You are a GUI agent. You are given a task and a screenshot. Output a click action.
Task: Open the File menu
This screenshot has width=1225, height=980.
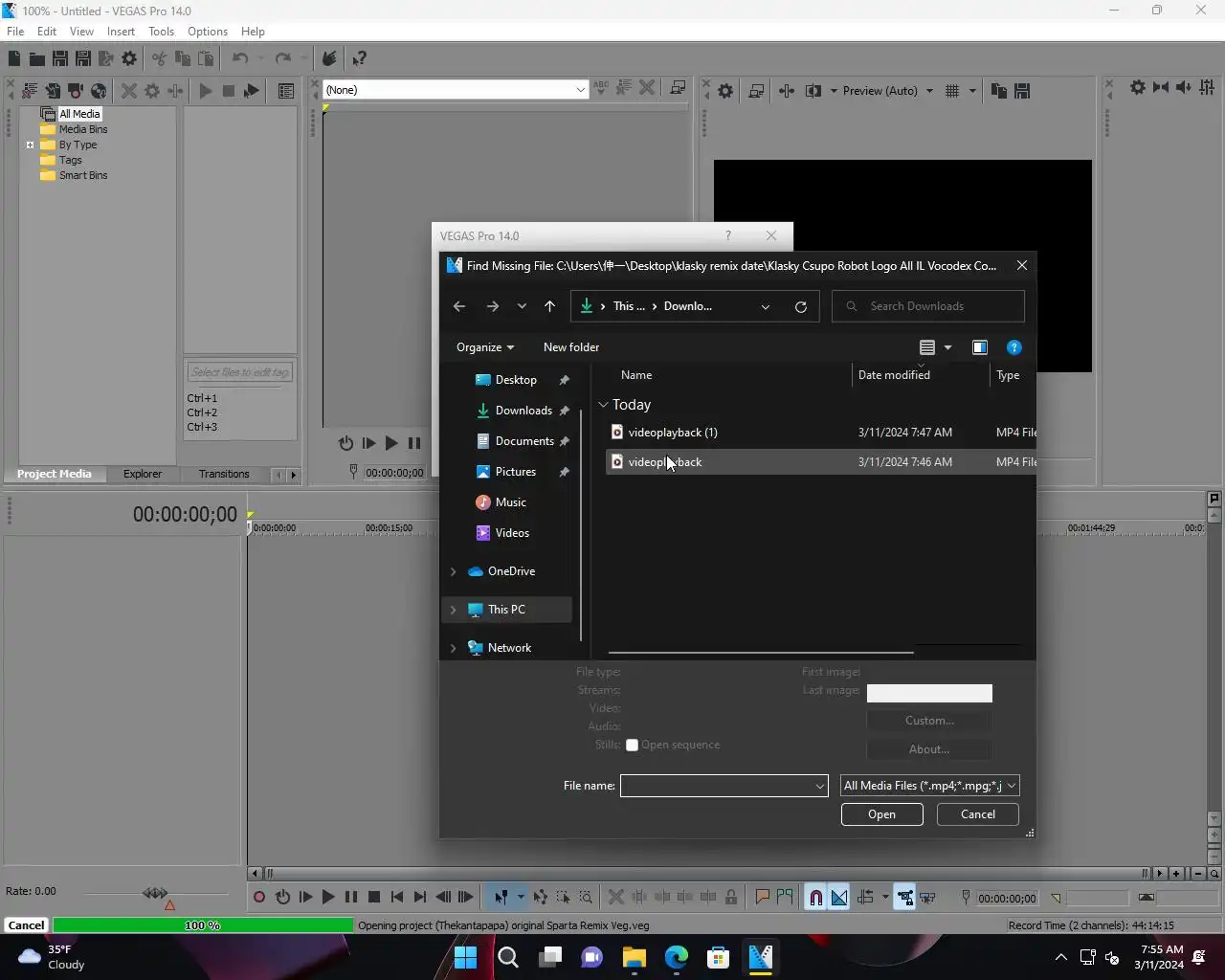coord(15,32)
